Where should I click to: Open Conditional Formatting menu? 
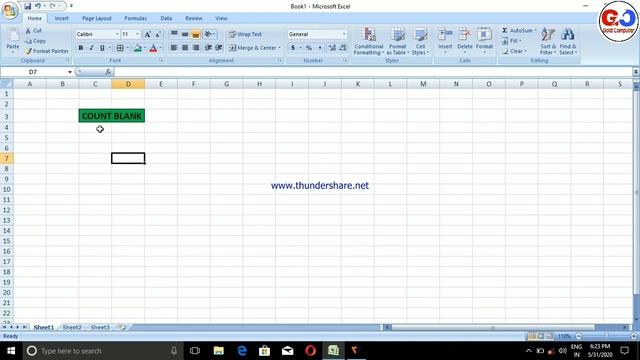click(369, 41)
